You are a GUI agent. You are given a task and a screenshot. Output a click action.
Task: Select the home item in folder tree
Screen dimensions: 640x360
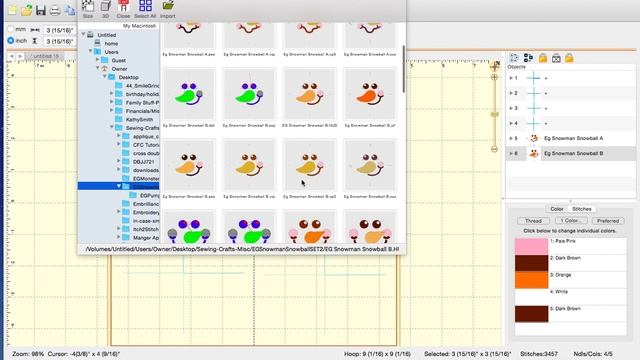coord(111,43)
